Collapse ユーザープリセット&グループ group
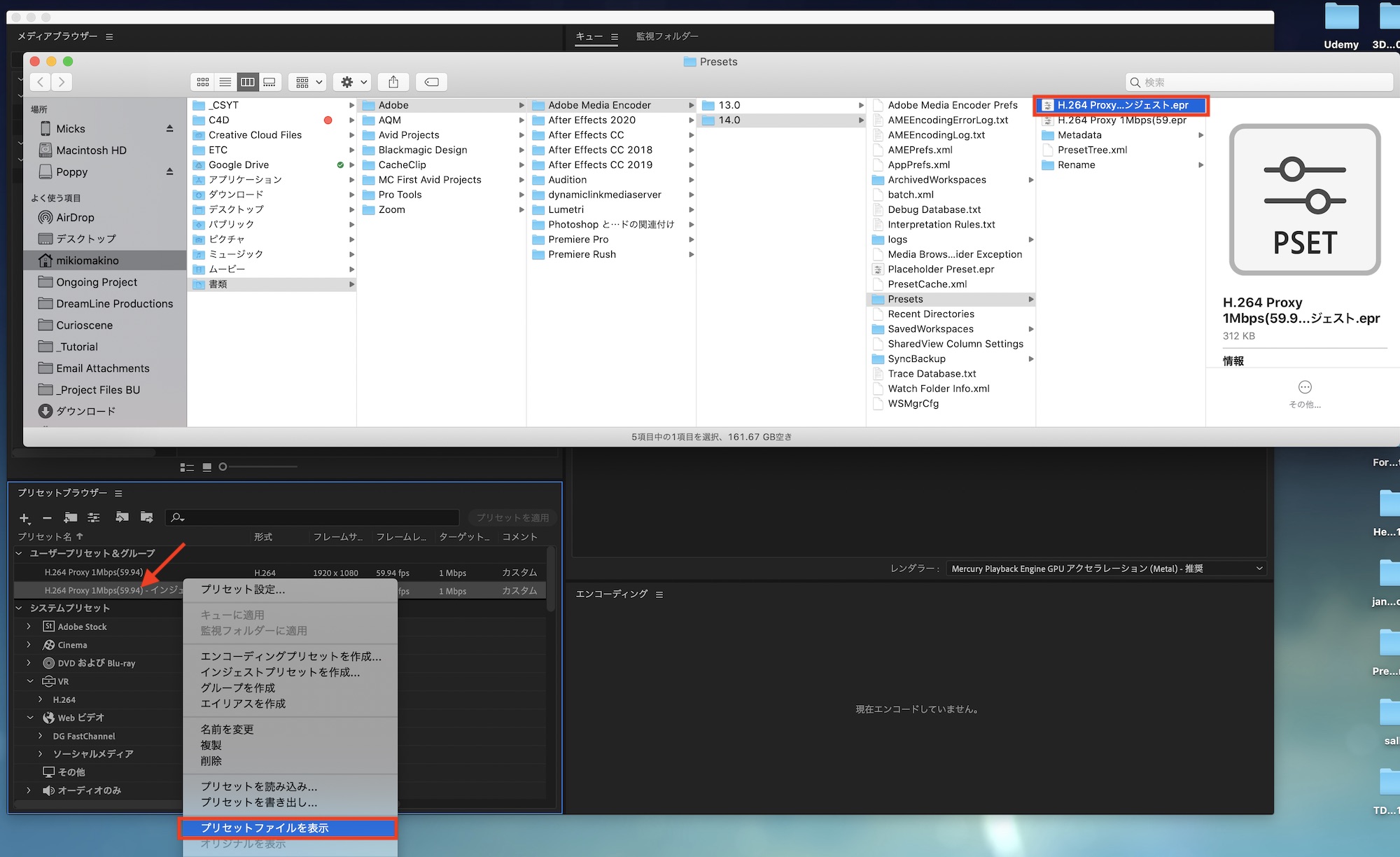The height and width of the screenshot is (857, 1400). (19, 553)
